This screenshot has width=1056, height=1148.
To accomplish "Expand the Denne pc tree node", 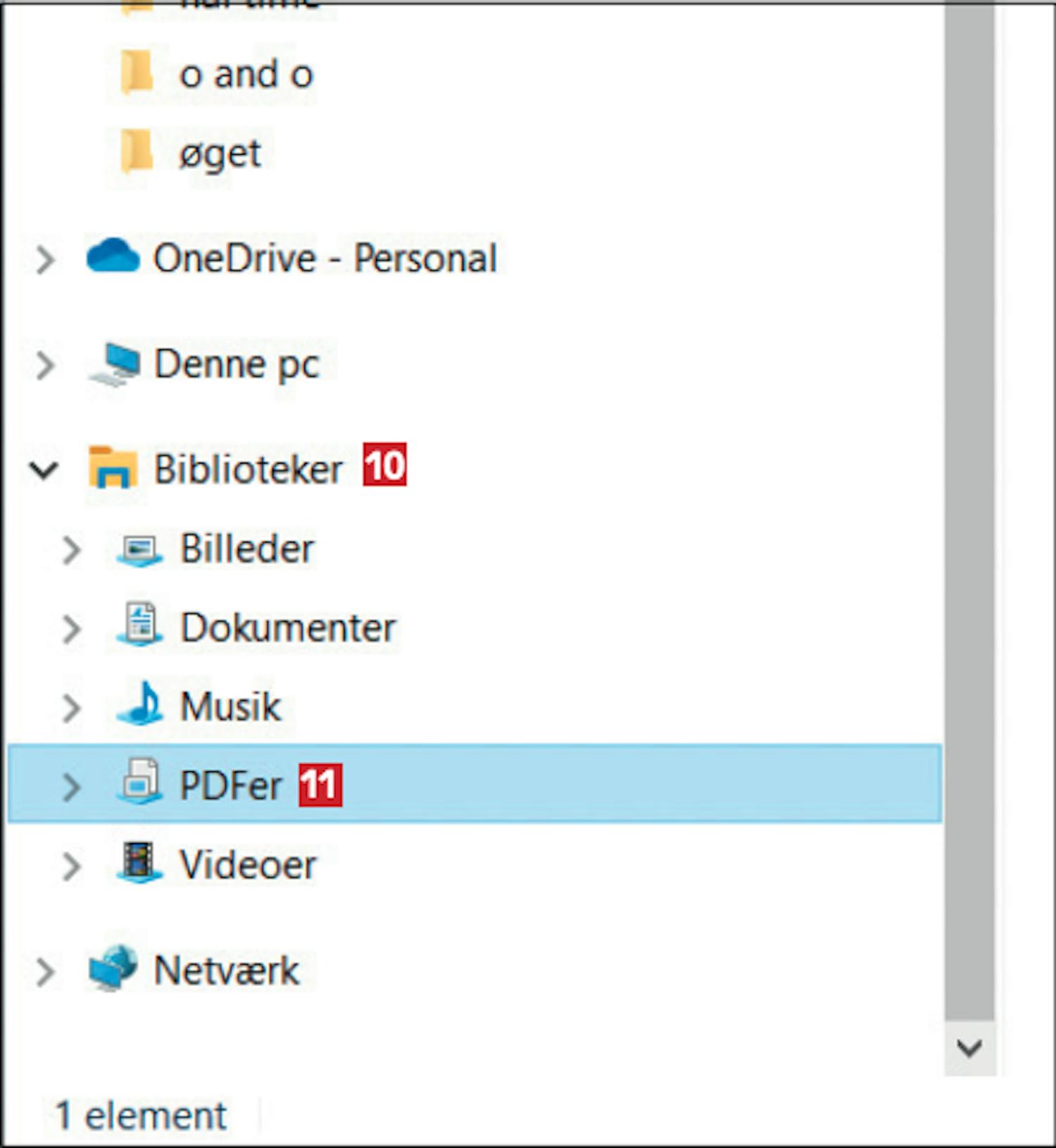I will 45,365.
